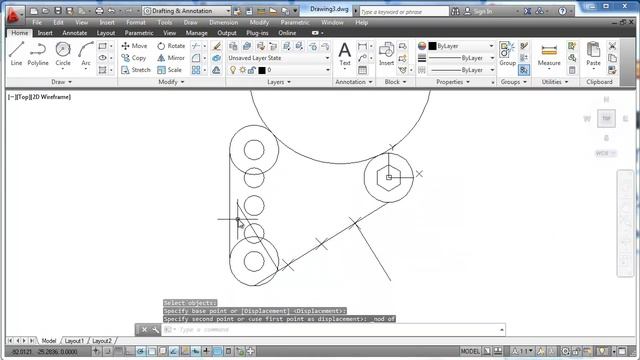Select the Polyline tool
Image resolution: width=640 pixels, height=360 pixels.
pyautogui.click(x=38, y=53)
